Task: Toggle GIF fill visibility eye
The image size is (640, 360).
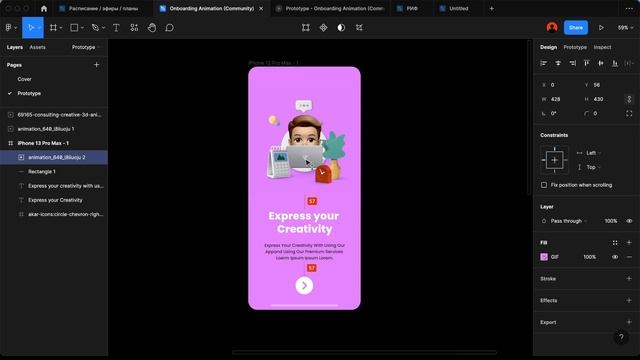Action: coord(615,257)
